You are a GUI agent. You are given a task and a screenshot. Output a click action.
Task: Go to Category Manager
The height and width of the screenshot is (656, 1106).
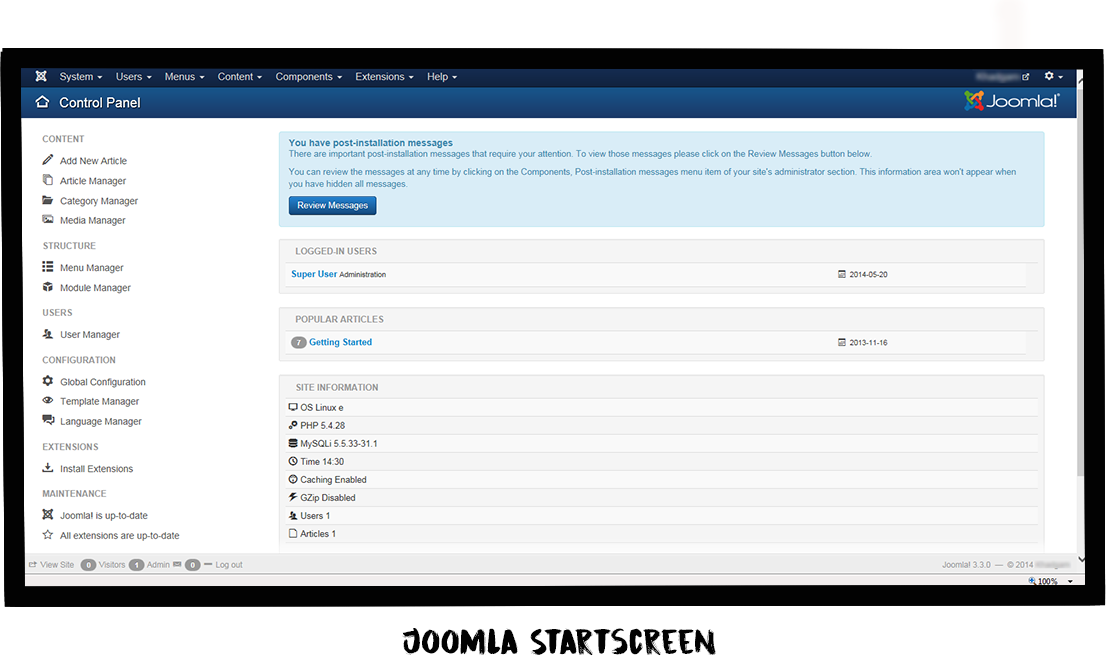(x=99, y=201)
